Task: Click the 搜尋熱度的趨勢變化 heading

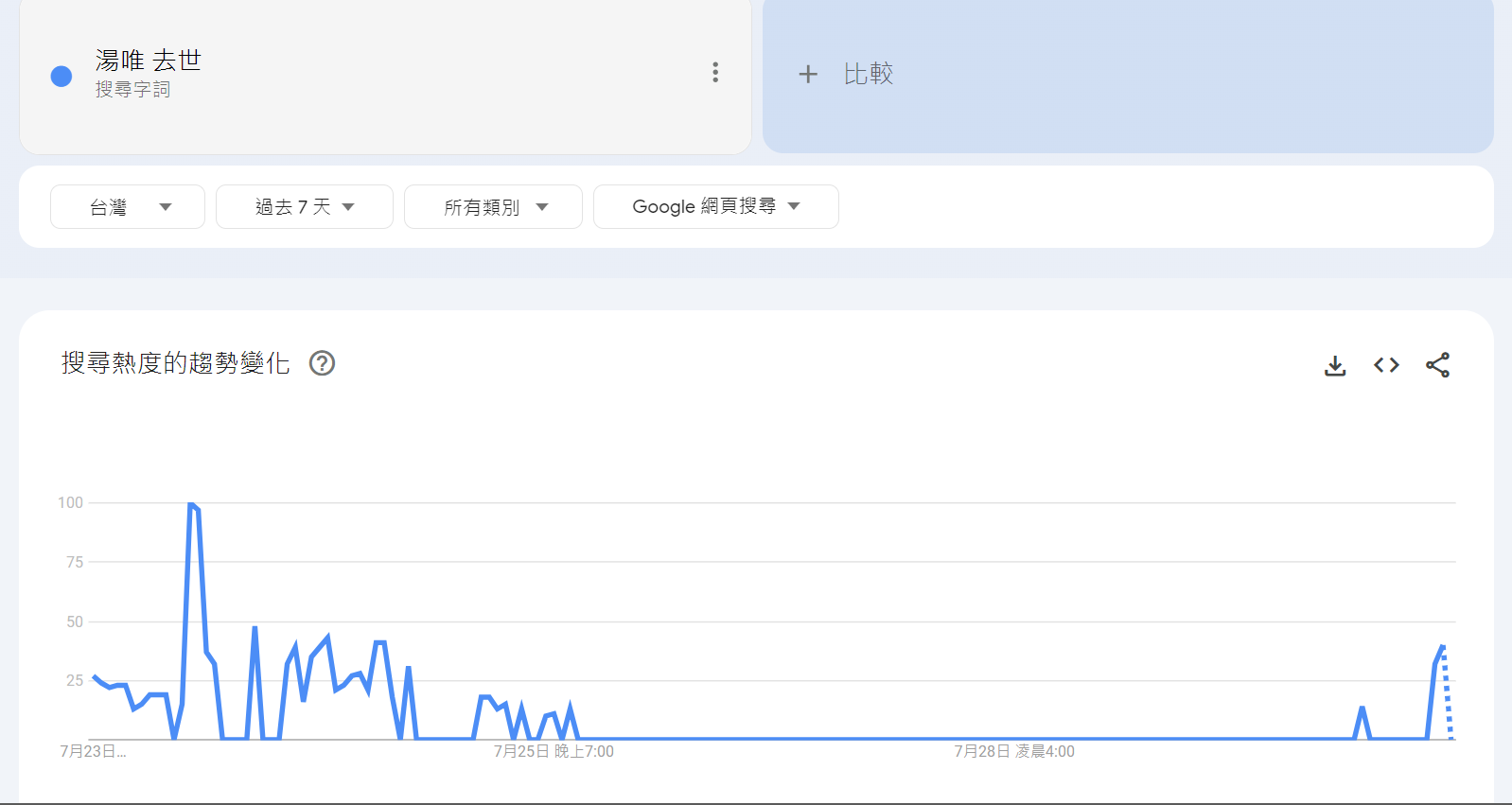Action: point(176,363)
